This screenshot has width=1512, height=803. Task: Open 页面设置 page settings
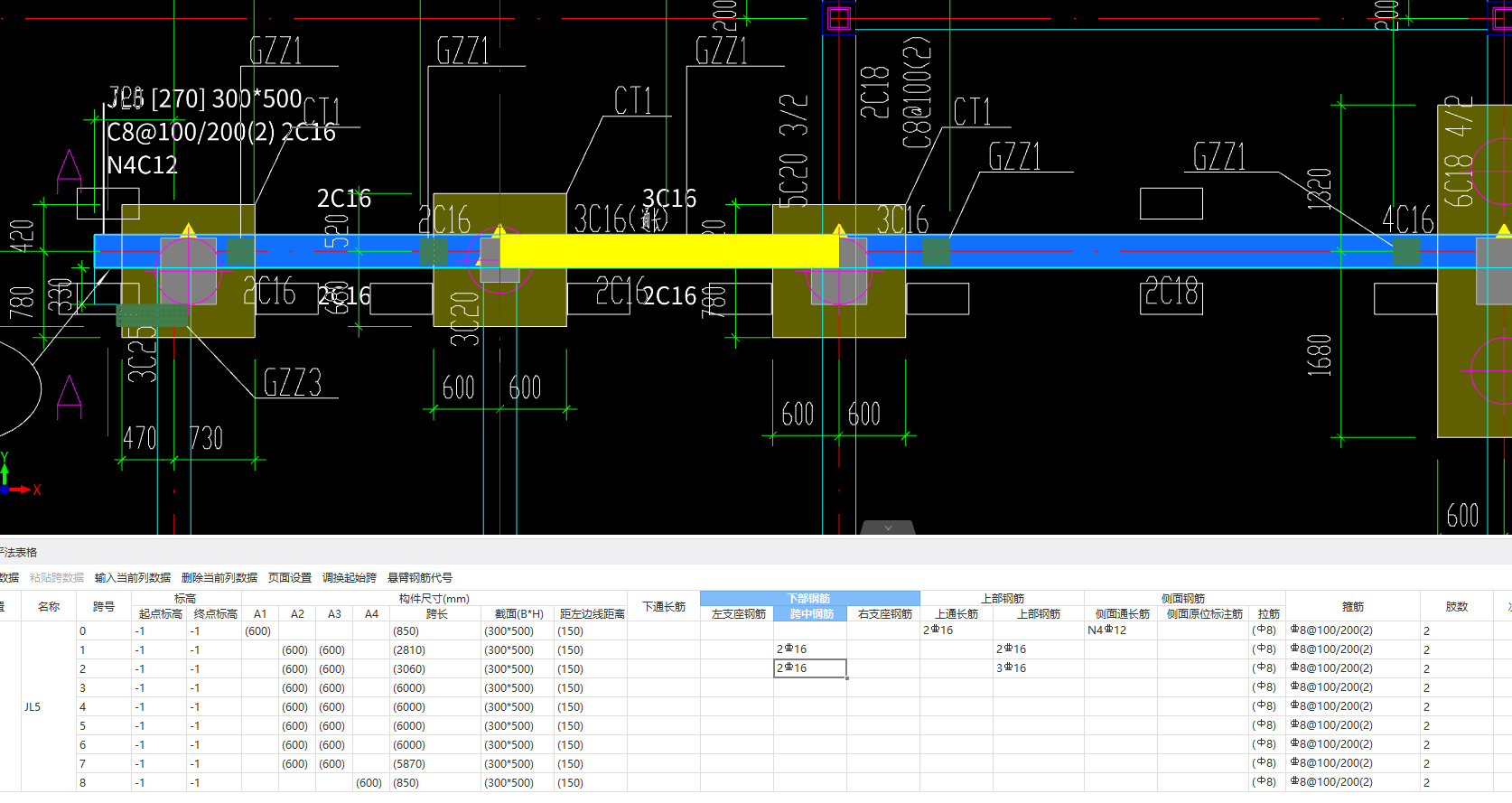(x=290, y=577)
